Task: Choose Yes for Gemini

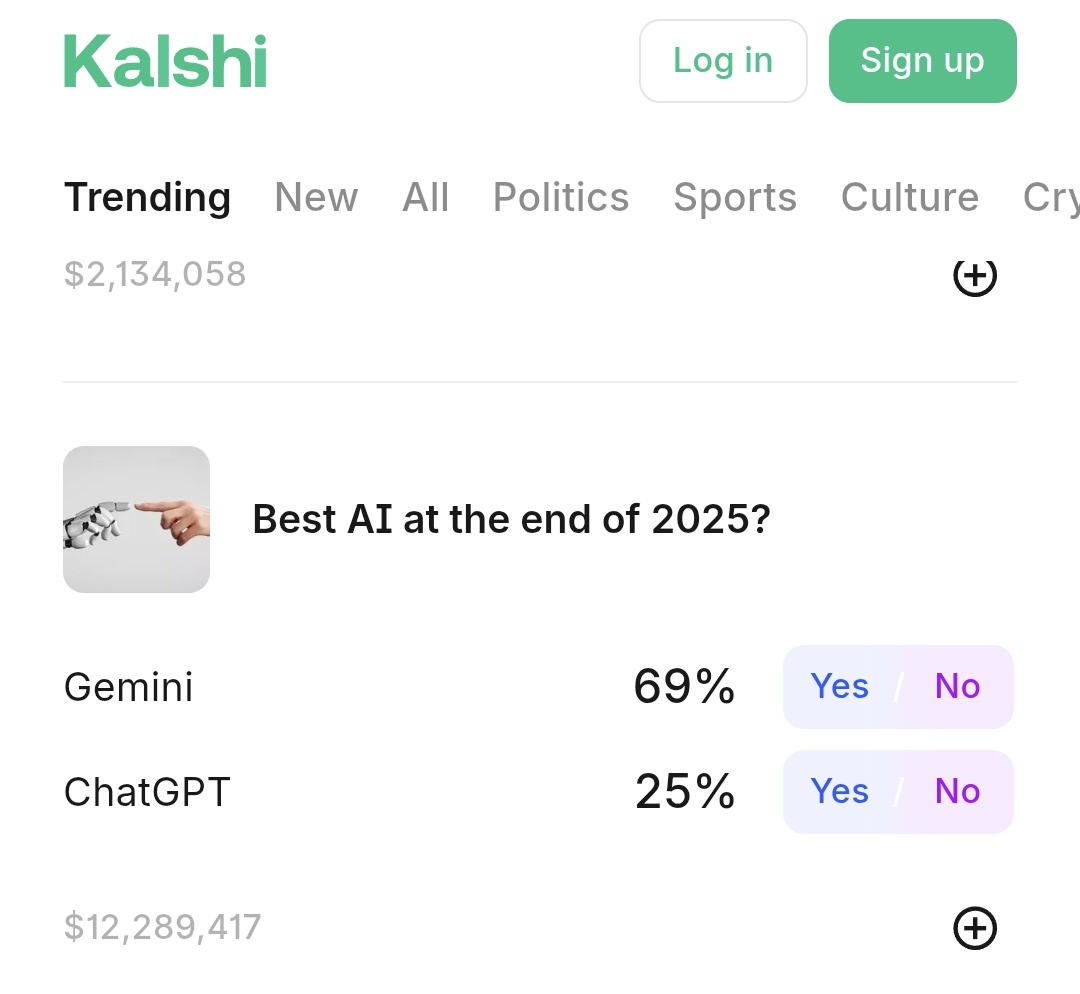Action: point(840,687)
